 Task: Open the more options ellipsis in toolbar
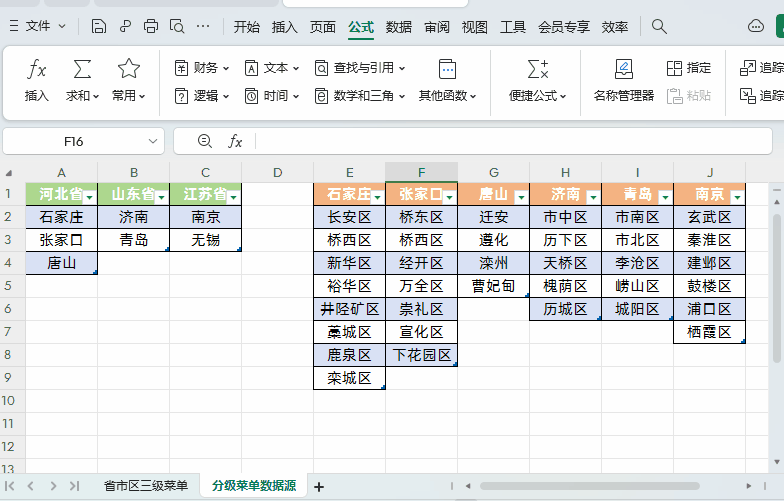point(203,26)
